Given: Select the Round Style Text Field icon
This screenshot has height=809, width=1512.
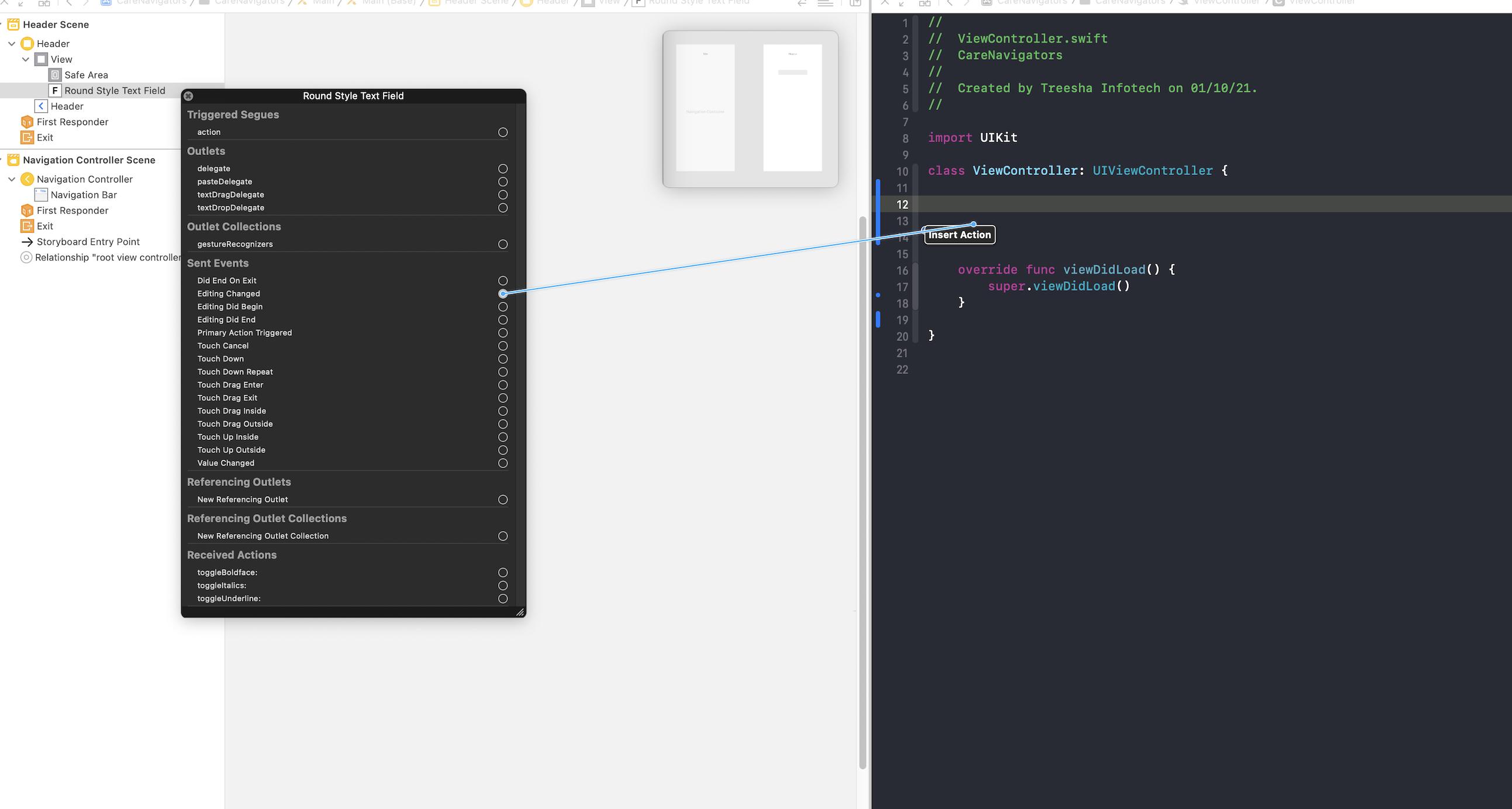Looking at the screenshot, I should pos(55,91).
